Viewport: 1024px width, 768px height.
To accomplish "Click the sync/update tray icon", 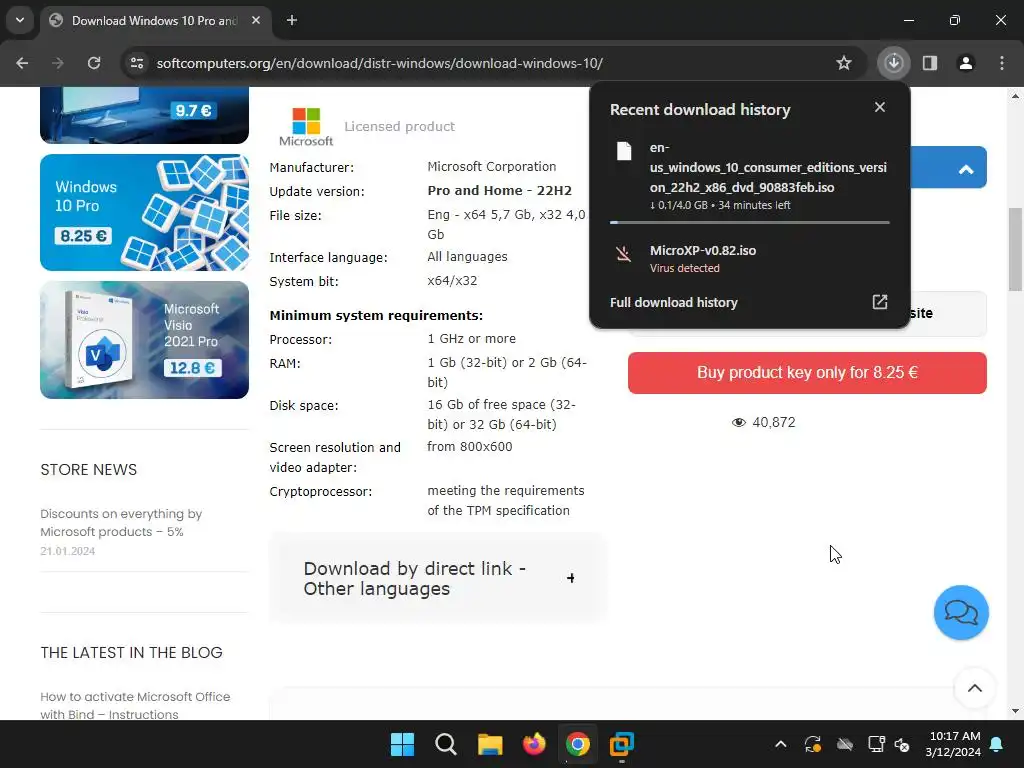I will pos(812,744).
